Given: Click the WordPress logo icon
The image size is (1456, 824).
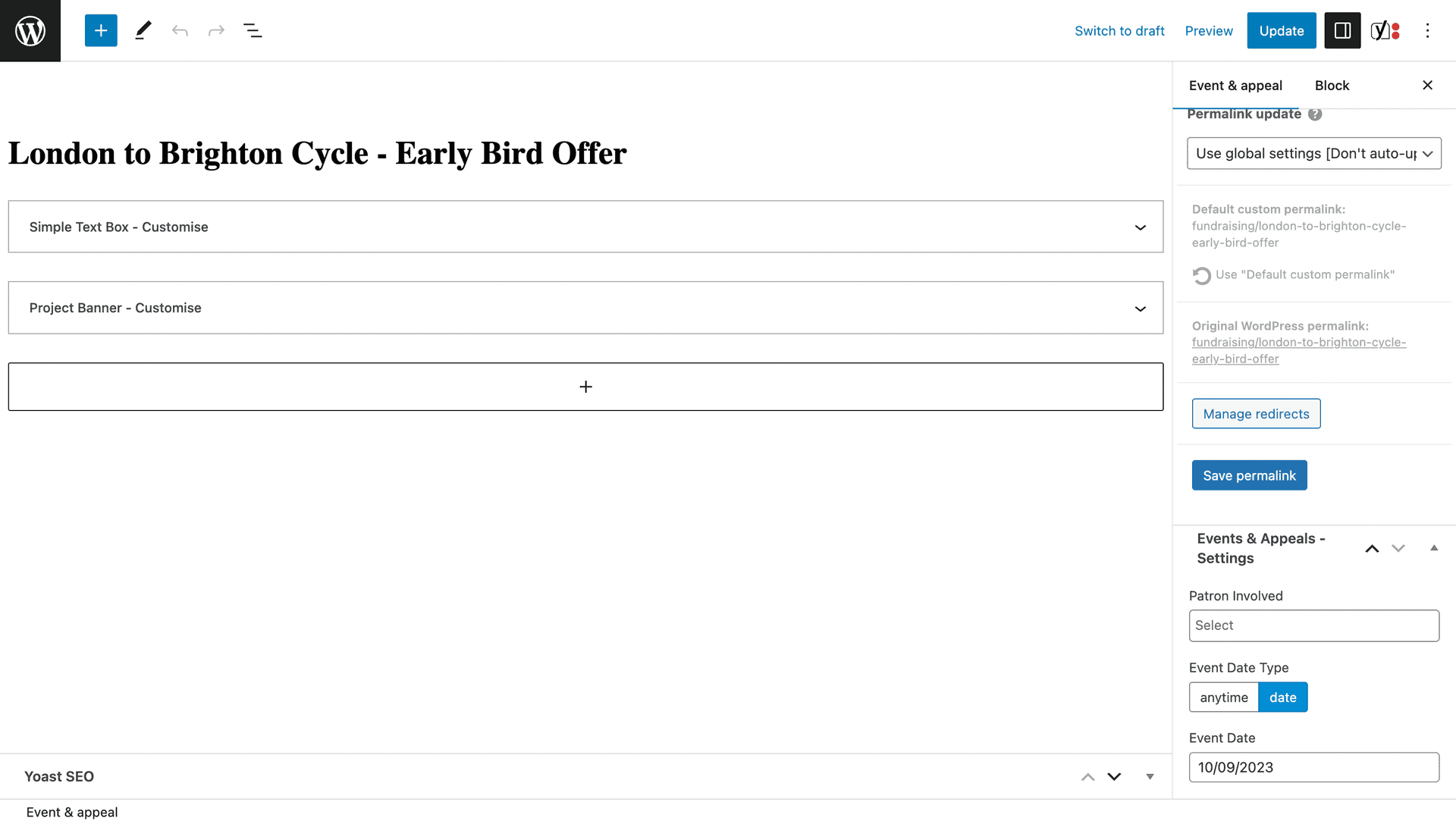Looking at the screenshot, I should (30, 30).
